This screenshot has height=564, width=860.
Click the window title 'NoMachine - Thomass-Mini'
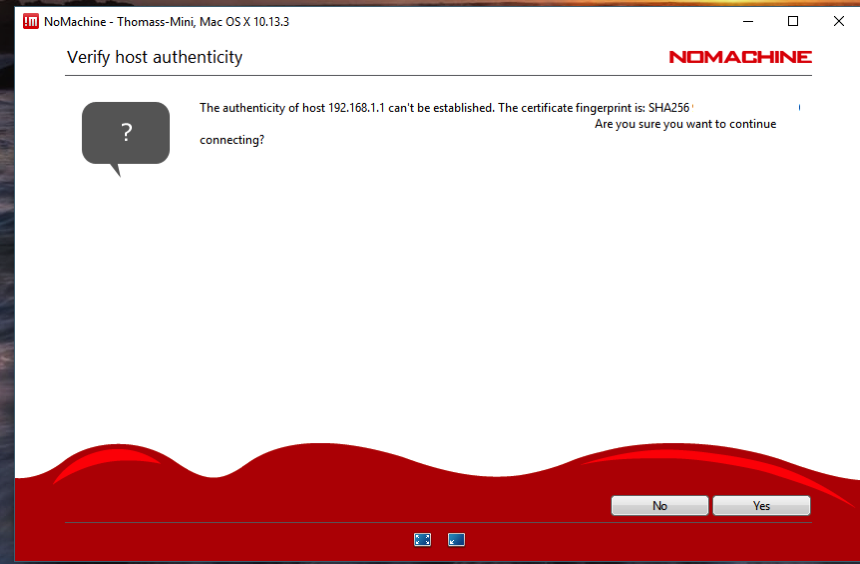point(118,21)
